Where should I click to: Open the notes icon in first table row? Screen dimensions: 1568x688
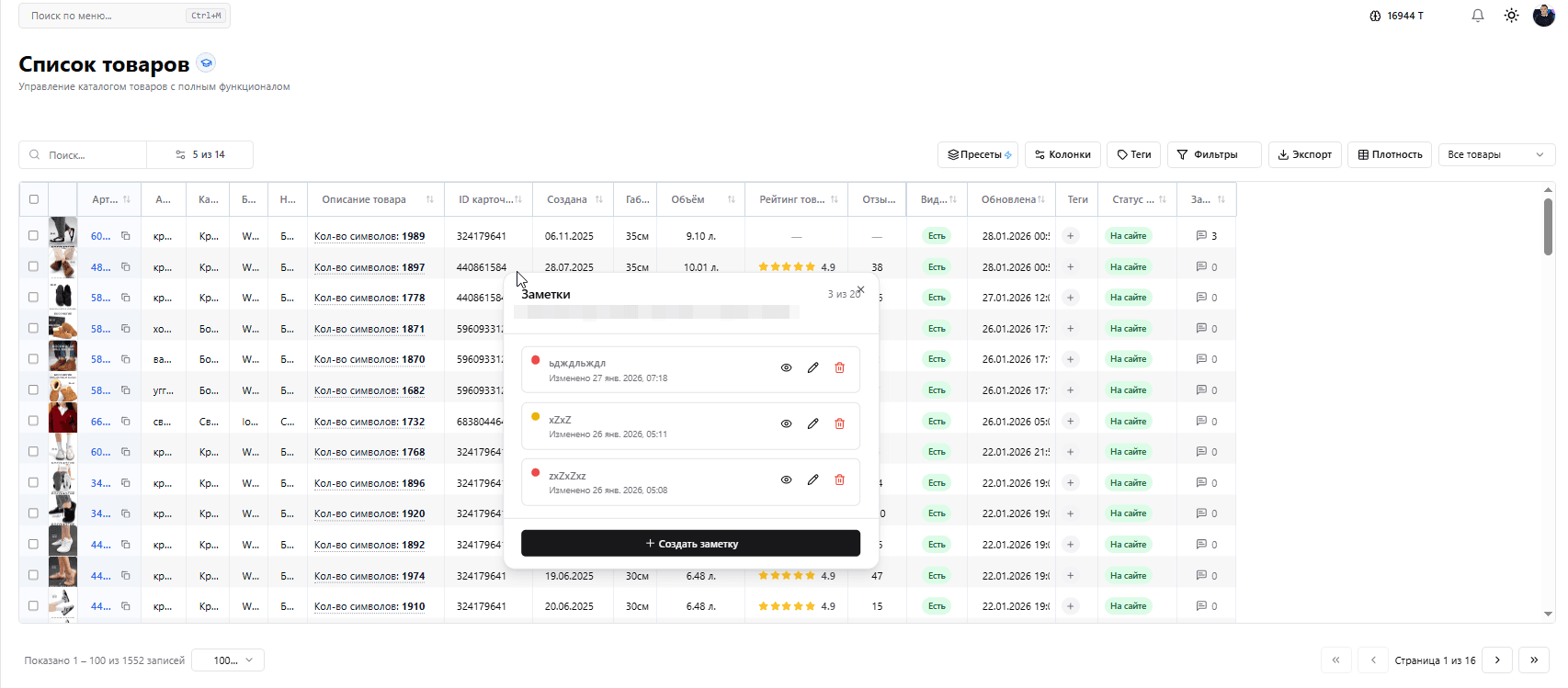[x=1201, y=236]
